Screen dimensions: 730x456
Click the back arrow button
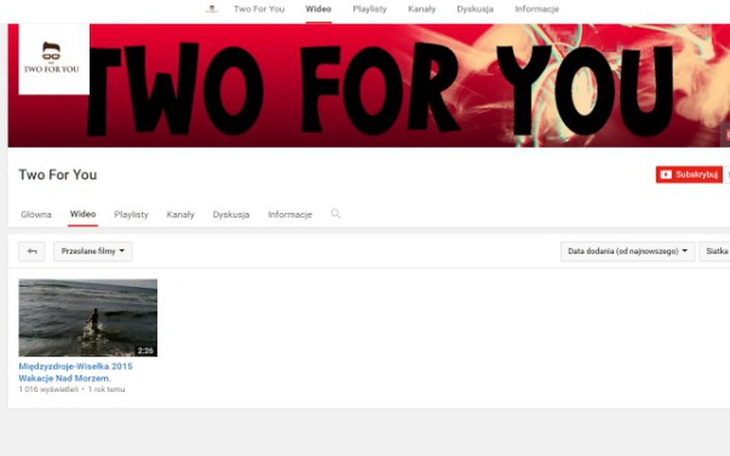tap(32, 252)
